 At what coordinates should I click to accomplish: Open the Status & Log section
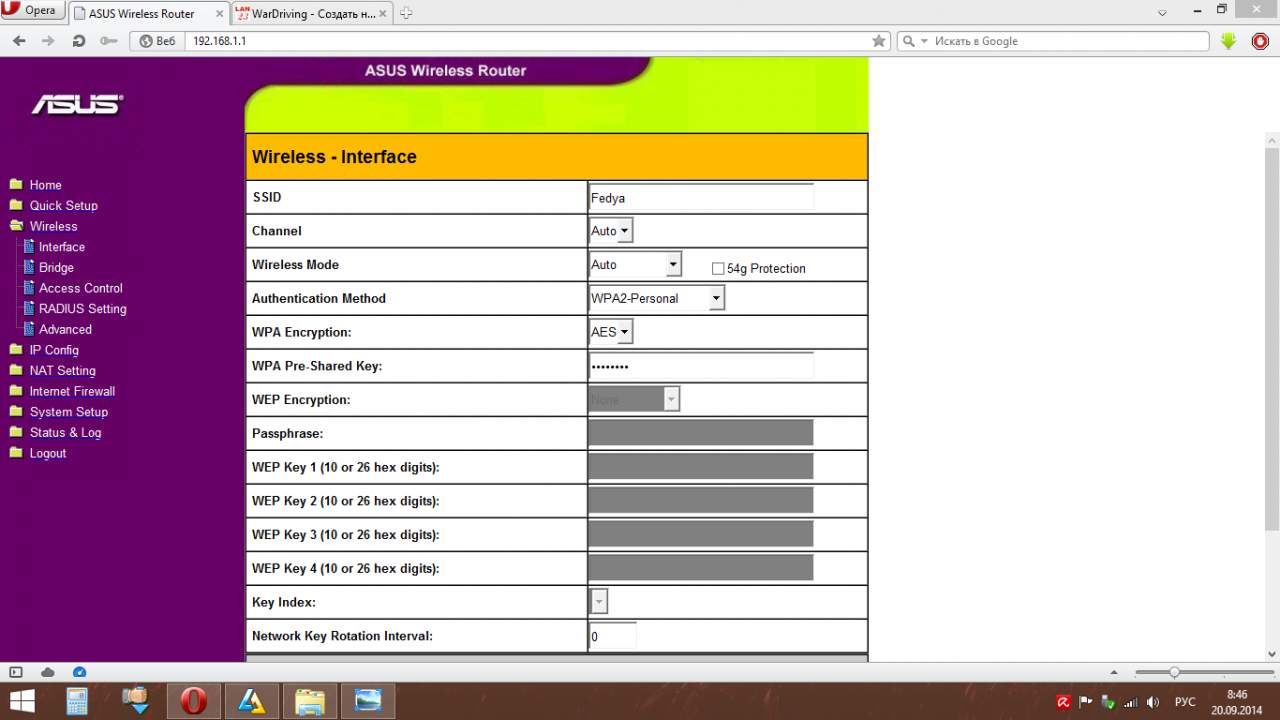pos(65,433)
